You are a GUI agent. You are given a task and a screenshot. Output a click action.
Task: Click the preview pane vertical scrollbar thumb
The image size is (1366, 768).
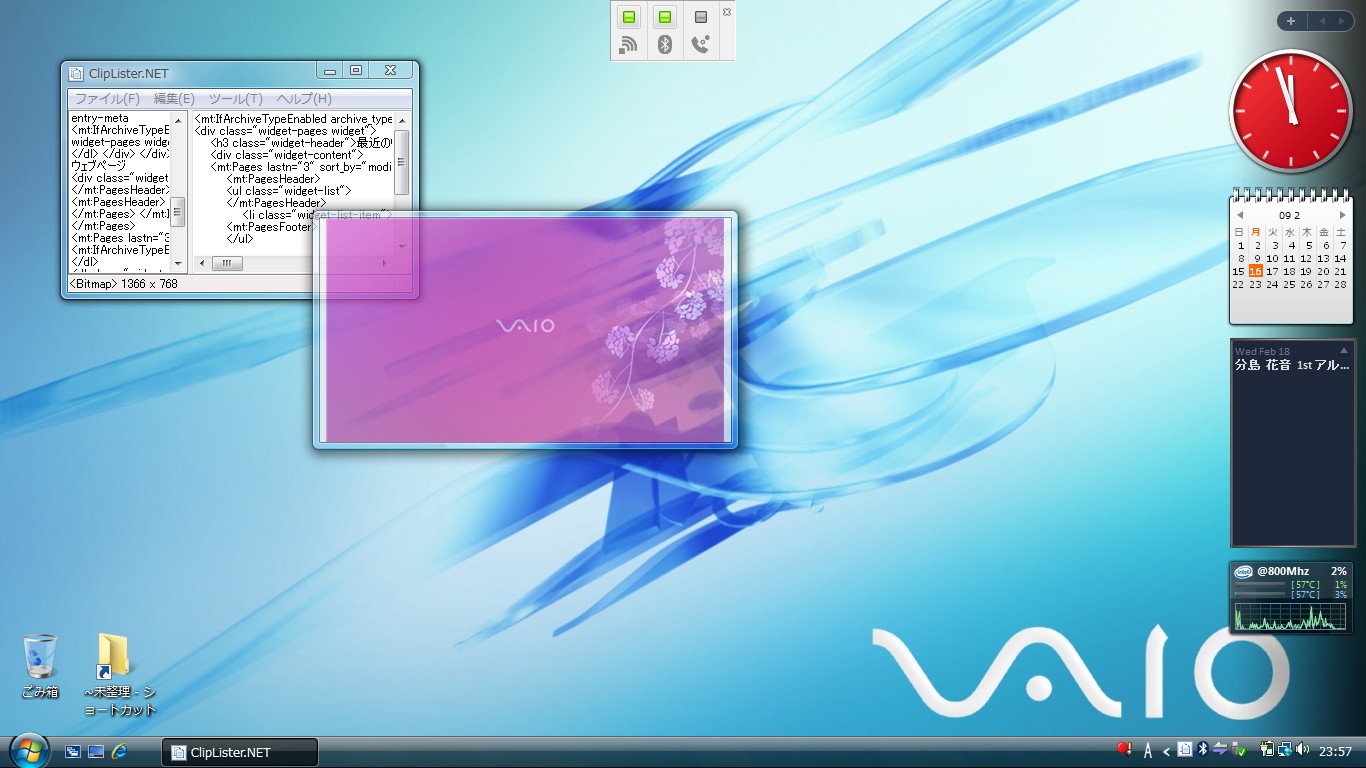tap(401, 162)
